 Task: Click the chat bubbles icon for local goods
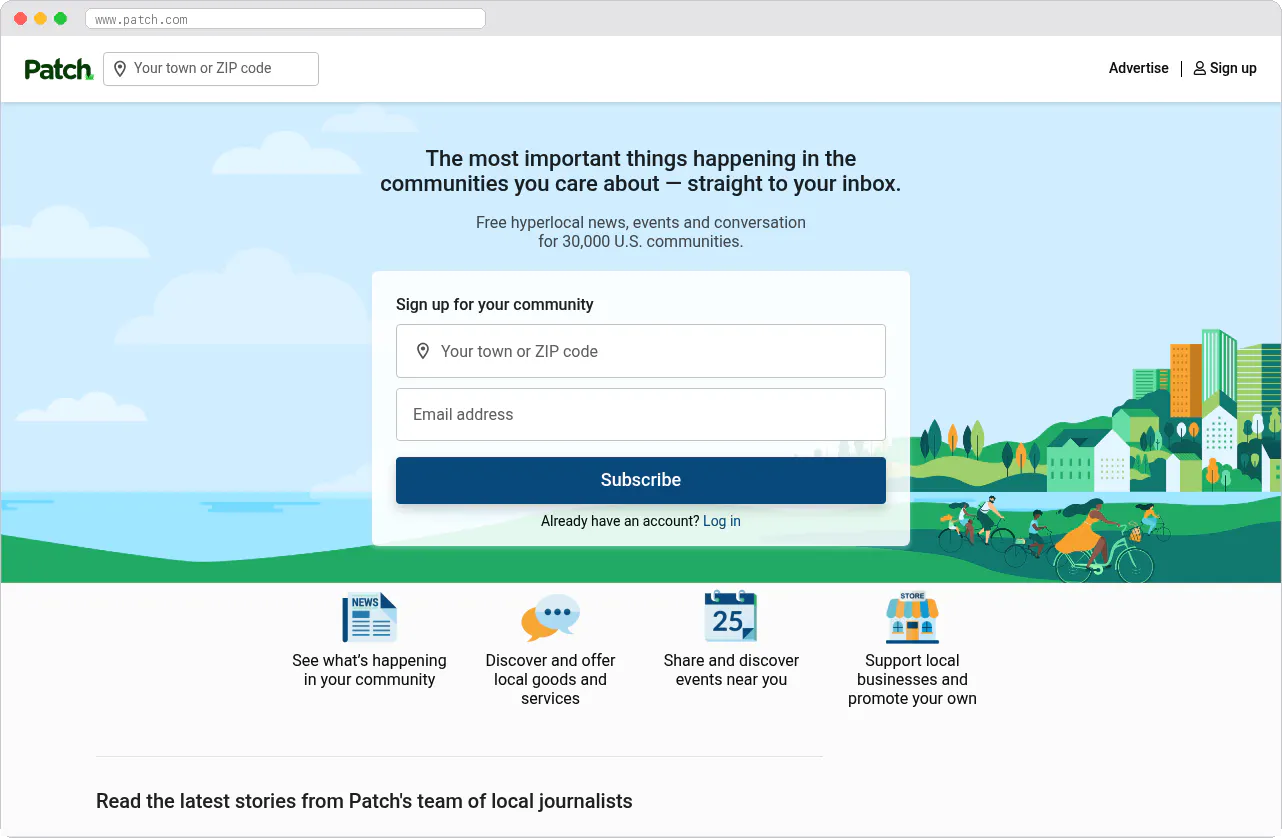pyautogui.click(x=550, y=617)
